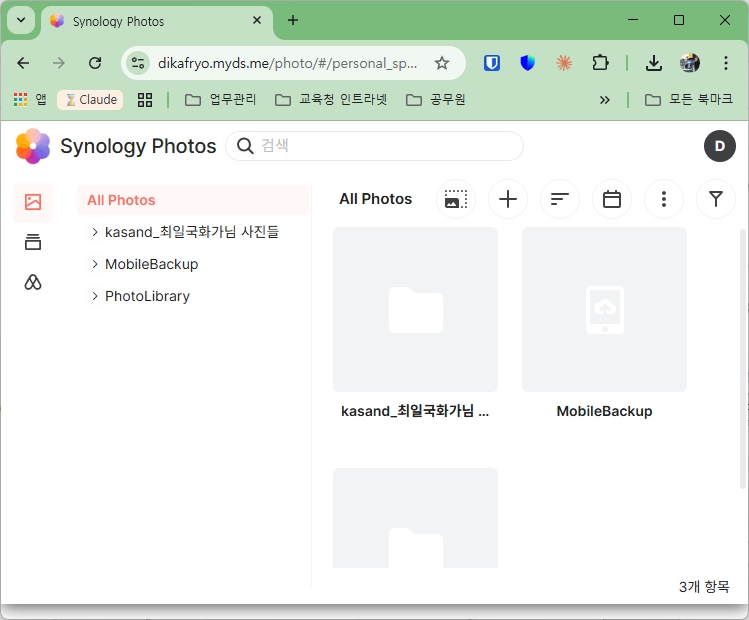The image size is (749, 620).
Task: Open the Photos view in the sidebar
Action: click(x=32, y=202)
